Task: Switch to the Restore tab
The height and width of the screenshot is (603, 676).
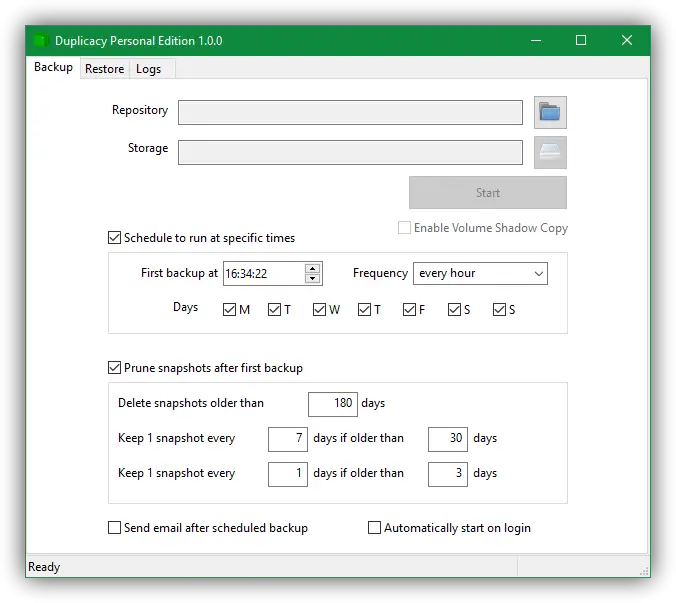Action: (104, 69)
